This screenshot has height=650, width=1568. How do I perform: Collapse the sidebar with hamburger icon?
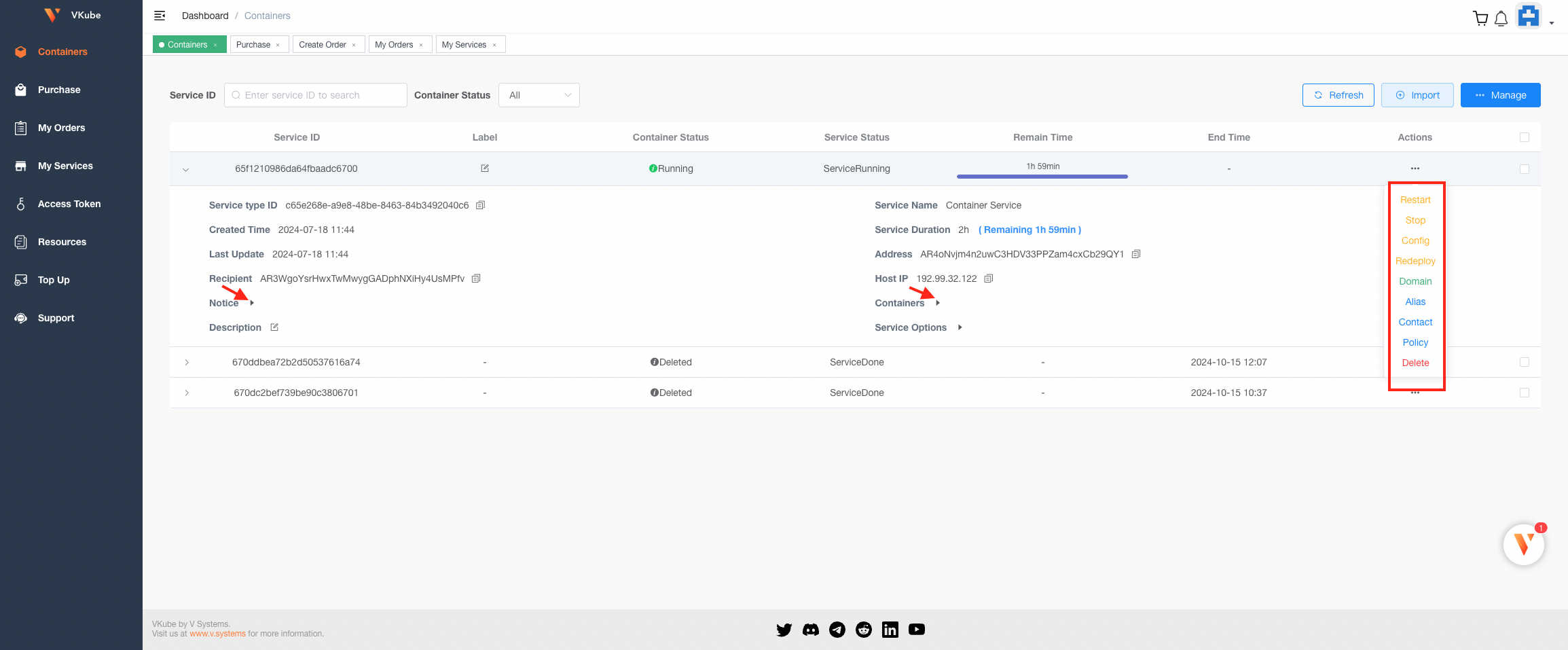pyautogui.click(x=160, y=16)
